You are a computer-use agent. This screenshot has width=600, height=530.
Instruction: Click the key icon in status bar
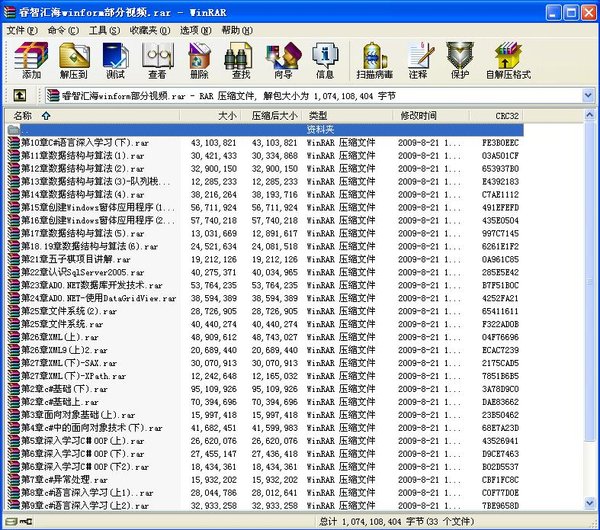point(26,521)
